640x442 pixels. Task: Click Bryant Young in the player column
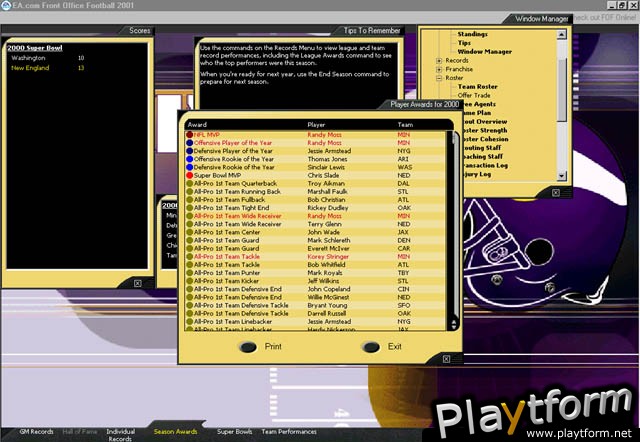pos(327,305)
